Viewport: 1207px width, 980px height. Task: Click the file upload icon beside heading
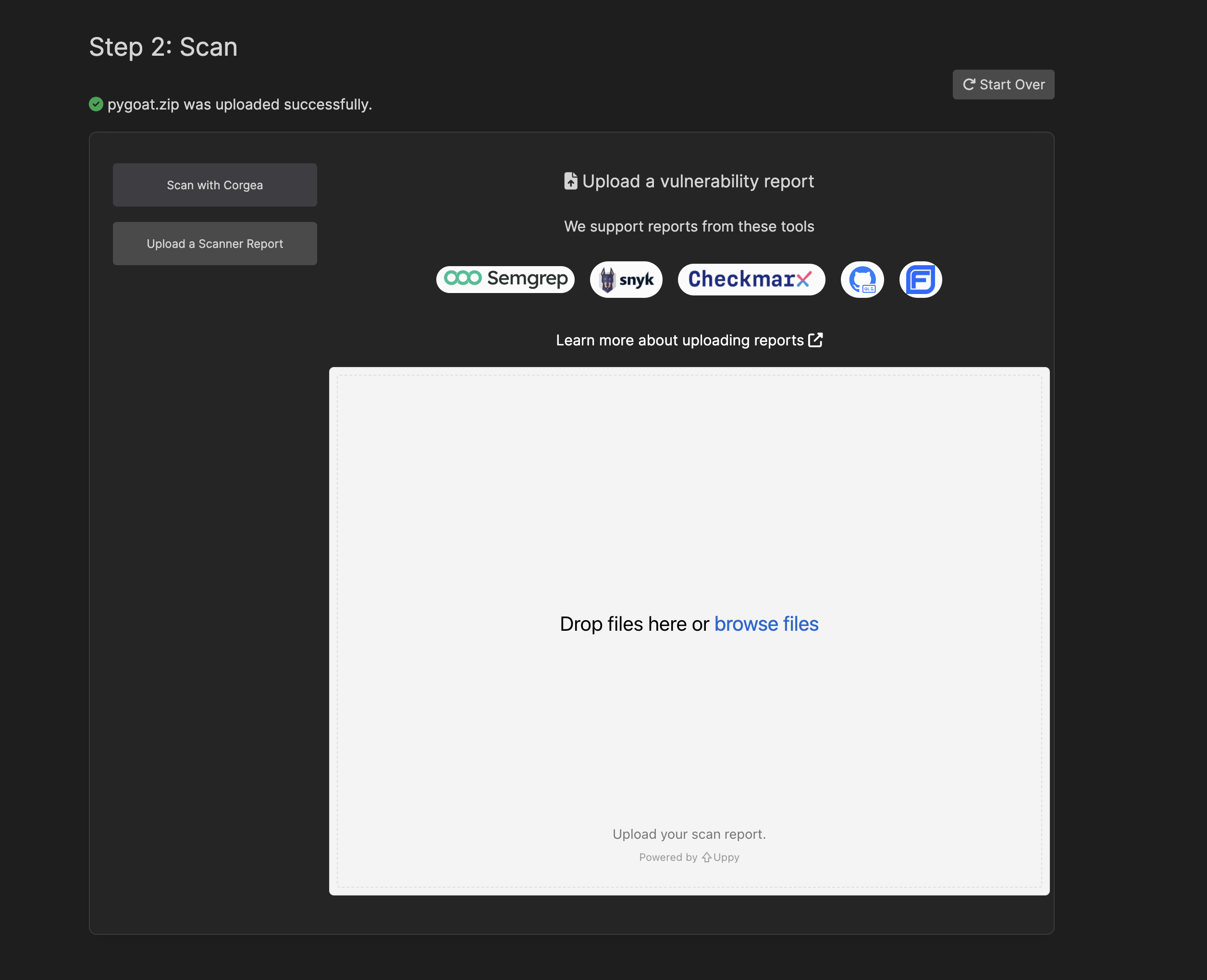pyautogui.click(x=571, y=181)
